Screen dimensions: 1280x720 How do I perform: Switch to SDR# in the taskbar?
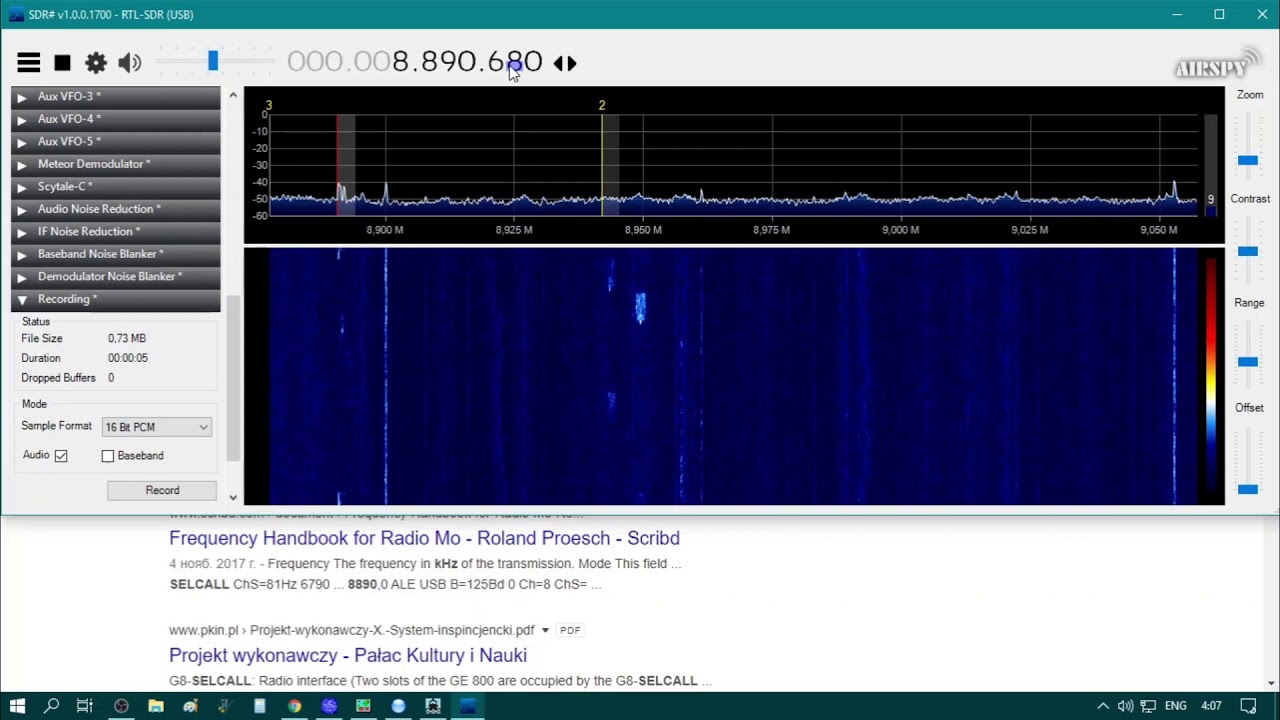click(x=468, y=706)
